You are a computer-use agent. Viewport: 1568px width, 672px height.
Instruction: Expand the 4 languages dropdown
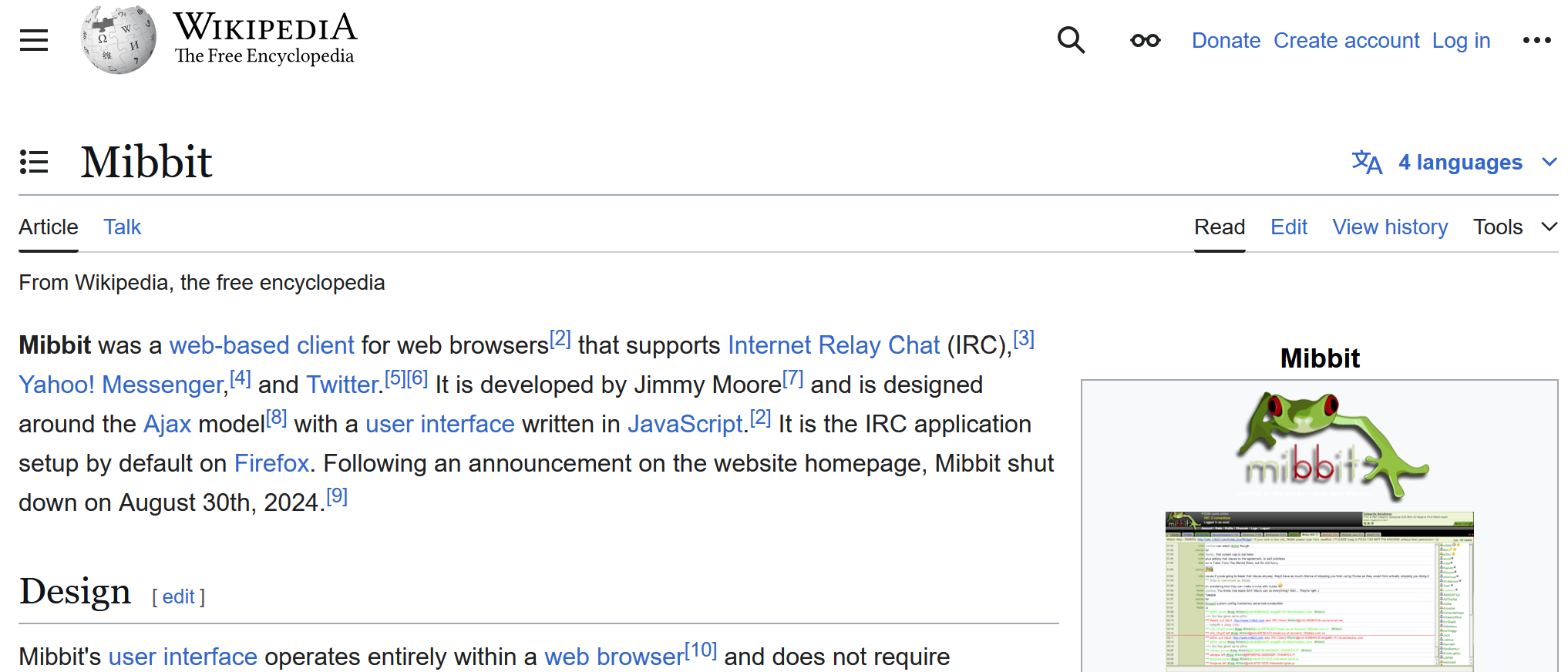[x=1460, y=163]
